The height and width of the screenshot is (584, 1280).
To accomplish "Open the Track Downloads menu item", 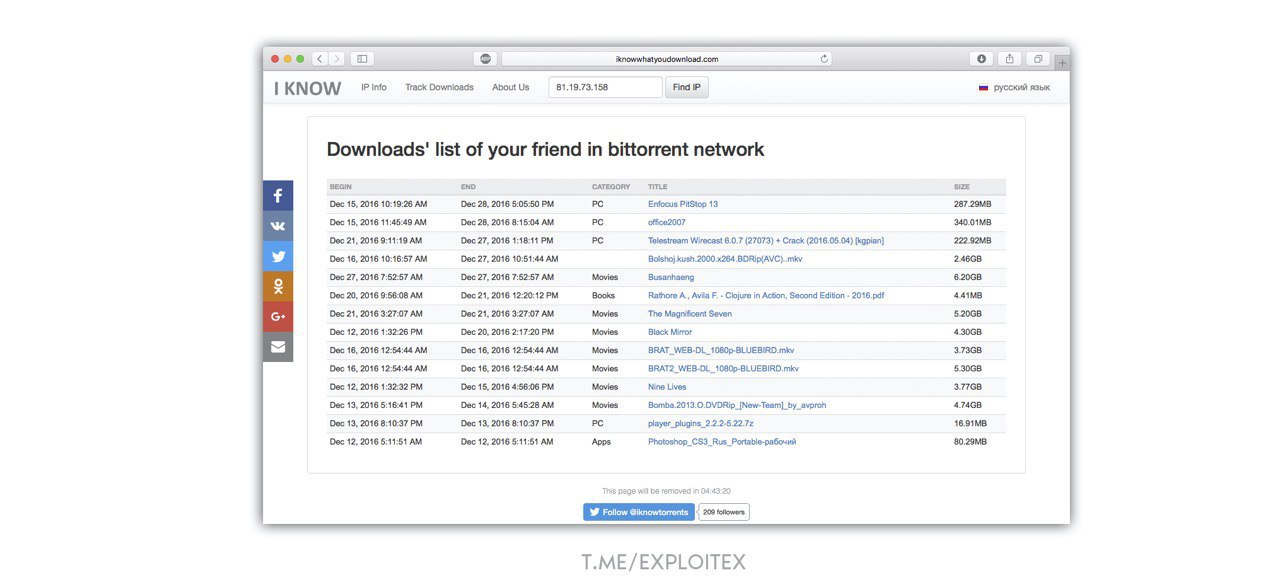I will tap(439, 88).
